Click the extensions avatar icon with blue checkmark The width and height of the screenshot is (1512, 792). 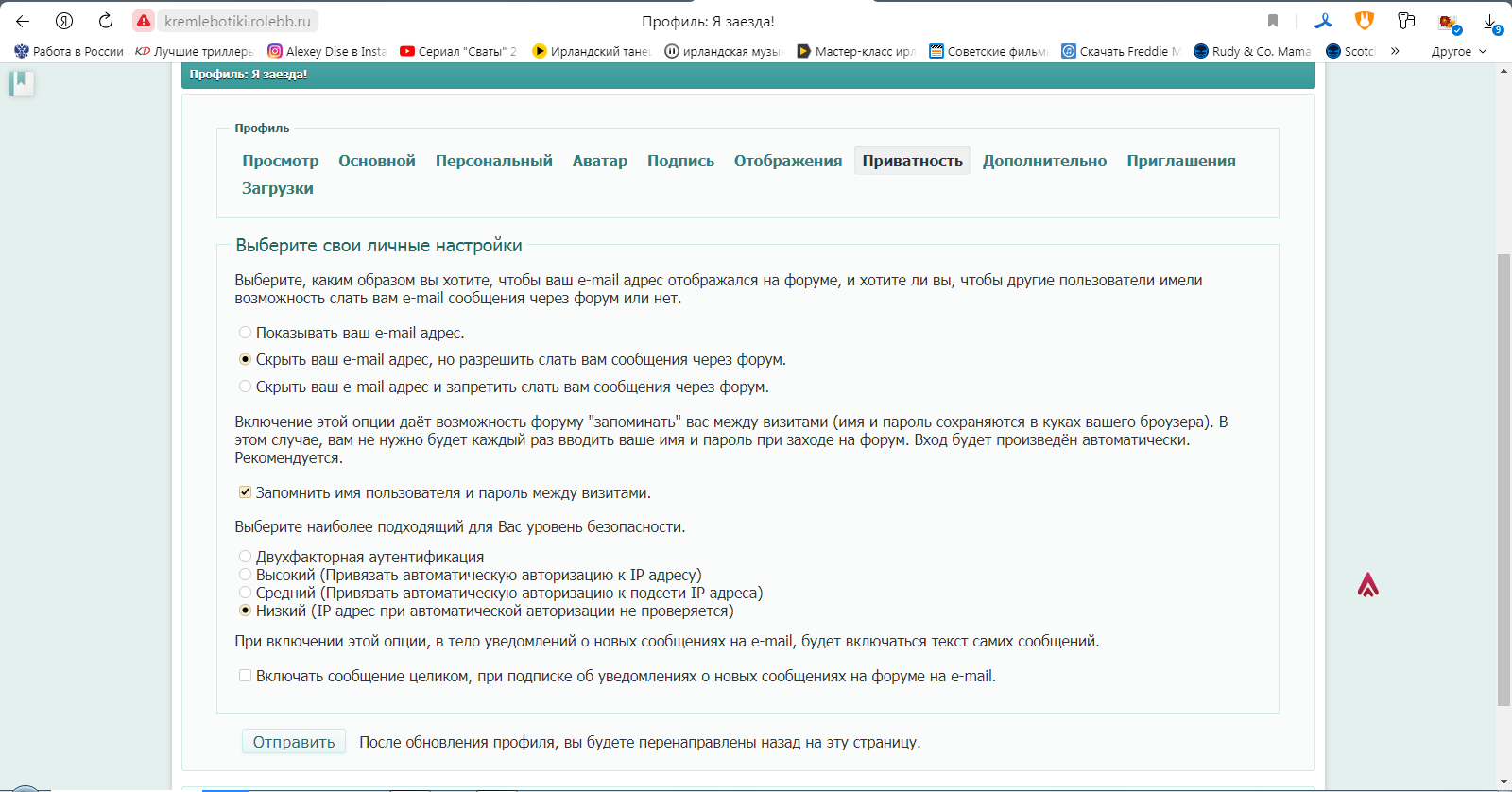click(x=1449, y=22)
